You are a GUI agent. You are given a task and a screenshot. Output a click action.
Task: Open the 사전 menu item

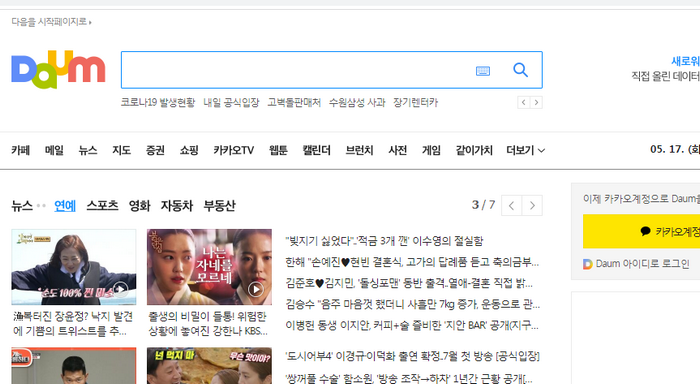click(x=398, y=150)
